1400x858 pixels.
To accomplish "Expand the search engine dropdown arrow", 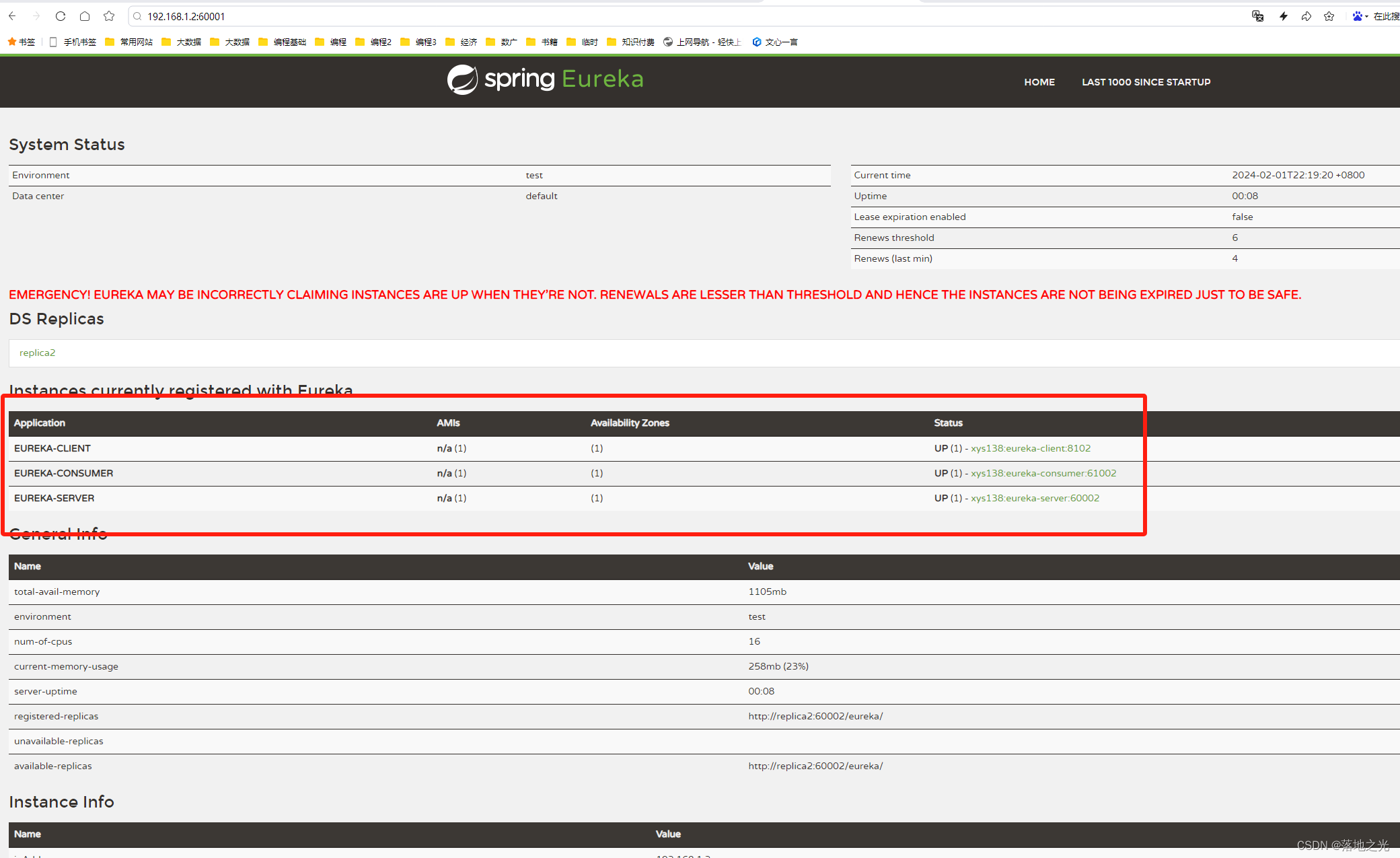I will click(x=1366, y=17).
